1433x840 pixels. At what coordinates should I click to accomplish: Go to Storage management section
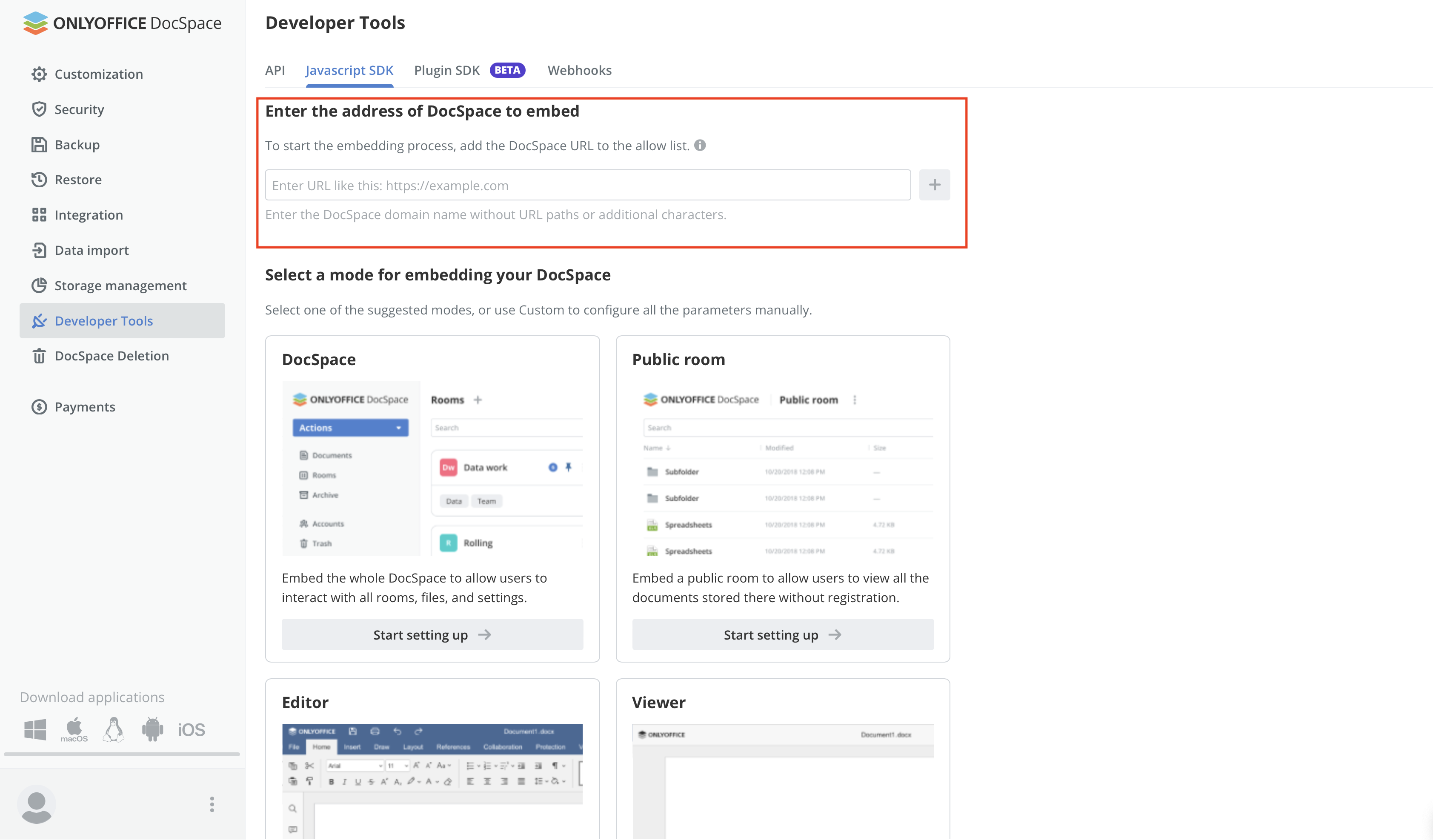[x=120, y=286]
